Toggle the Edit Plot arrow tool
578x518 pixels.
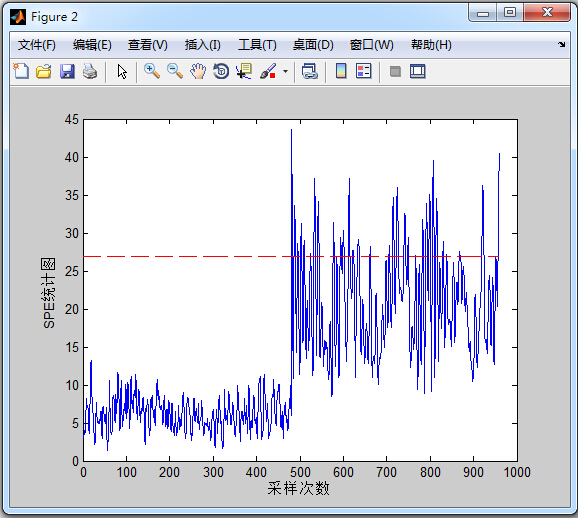122,72
